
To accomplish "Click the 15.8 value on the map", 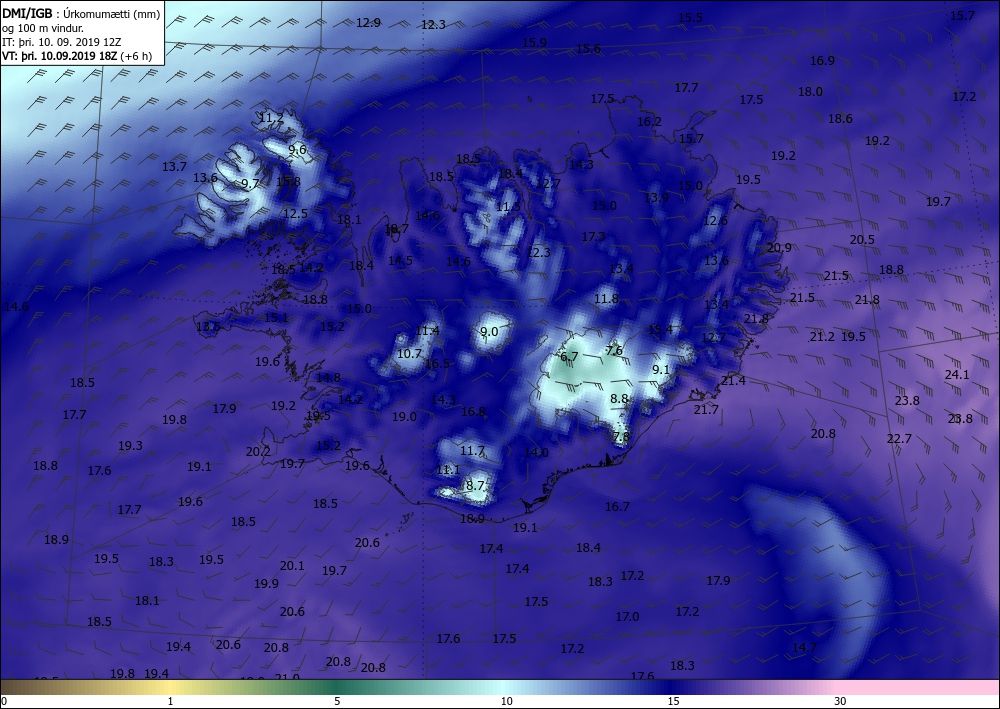I will point(288,182).
